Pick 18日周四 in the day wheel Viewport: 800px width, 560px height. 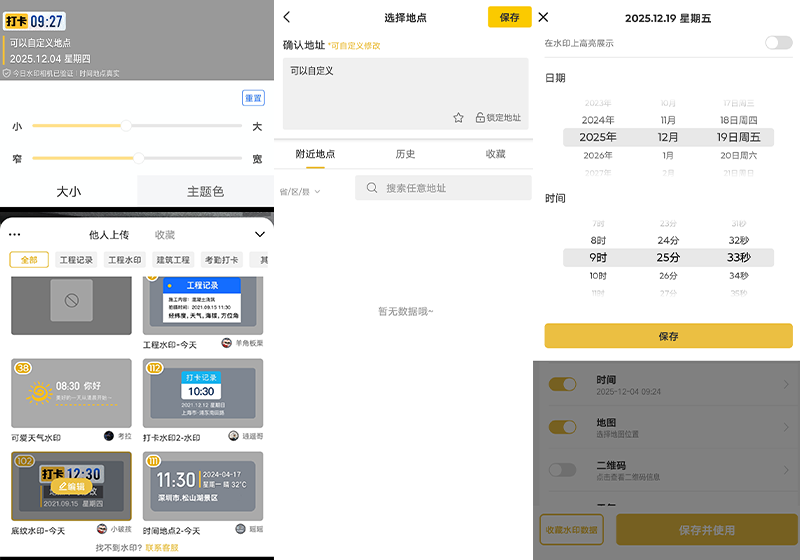click(x=738, y=120)
